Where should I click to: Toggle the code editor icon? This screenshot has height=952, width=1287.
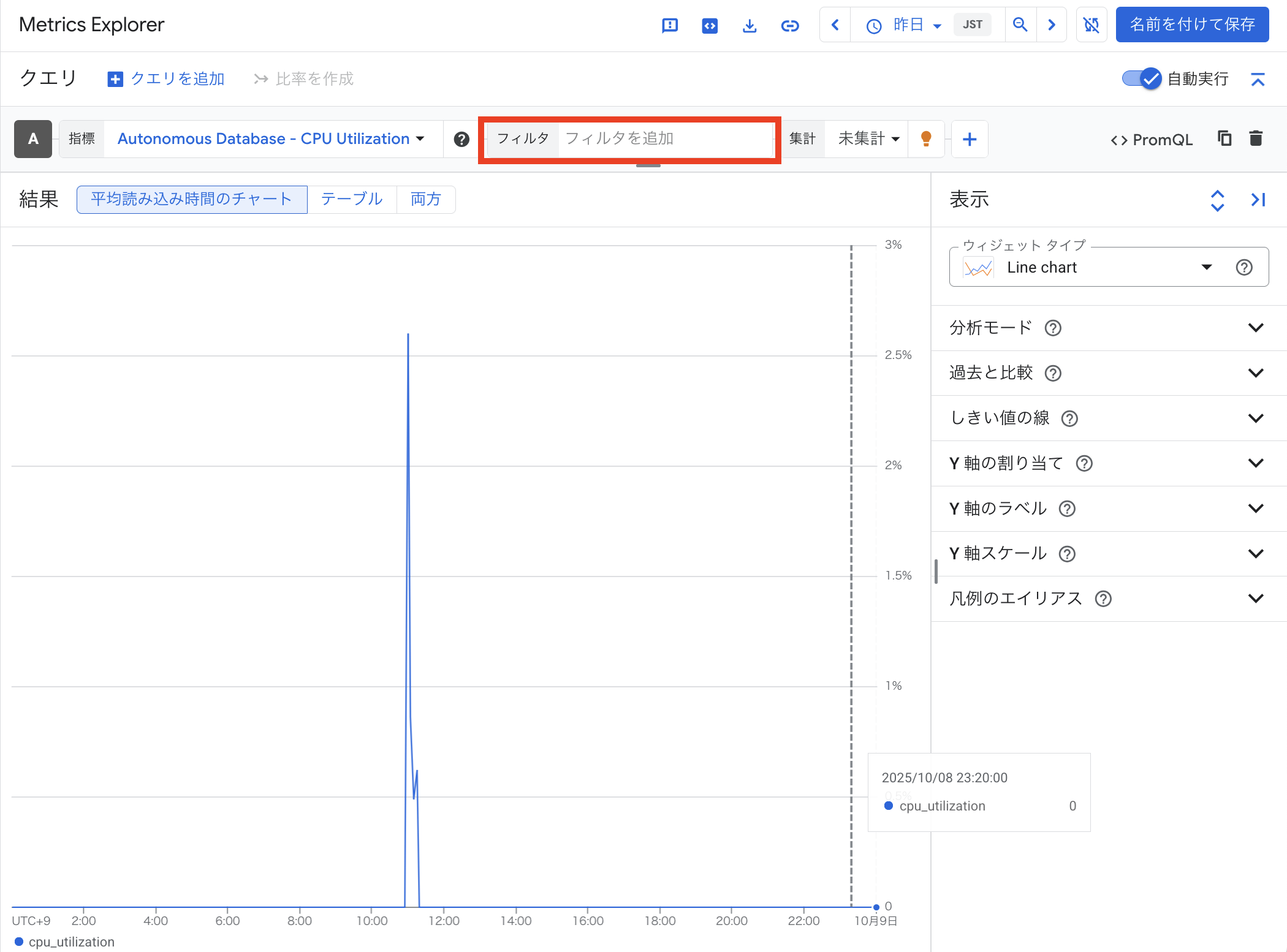(709, 25)
